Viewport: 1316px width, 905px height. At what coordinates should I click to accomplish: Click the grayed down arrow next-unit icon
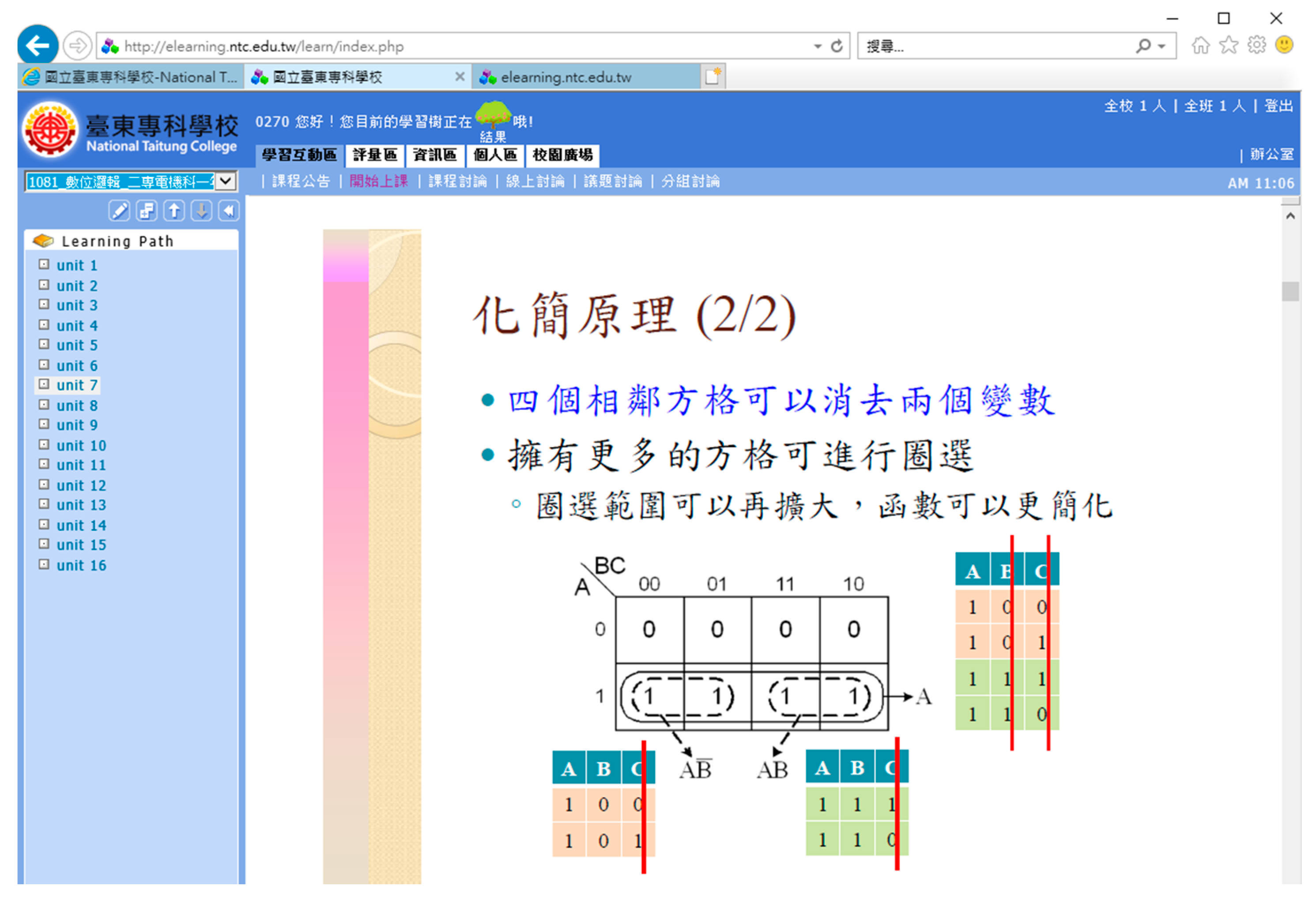click(x=201, y=211)
